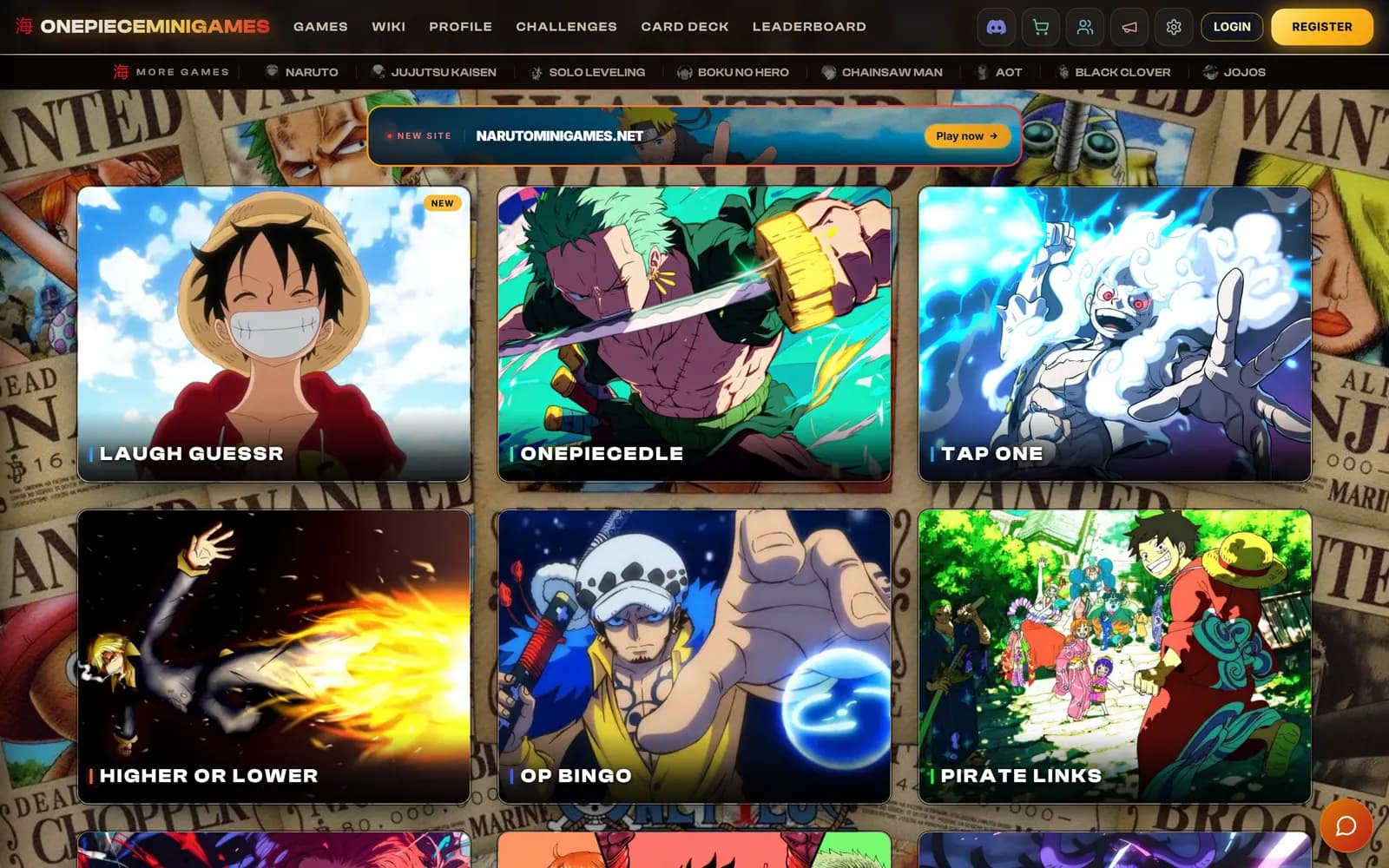Screen dimensions: 1389x868
Task: Open the settings gear icon
Action: coord(1174,27)
